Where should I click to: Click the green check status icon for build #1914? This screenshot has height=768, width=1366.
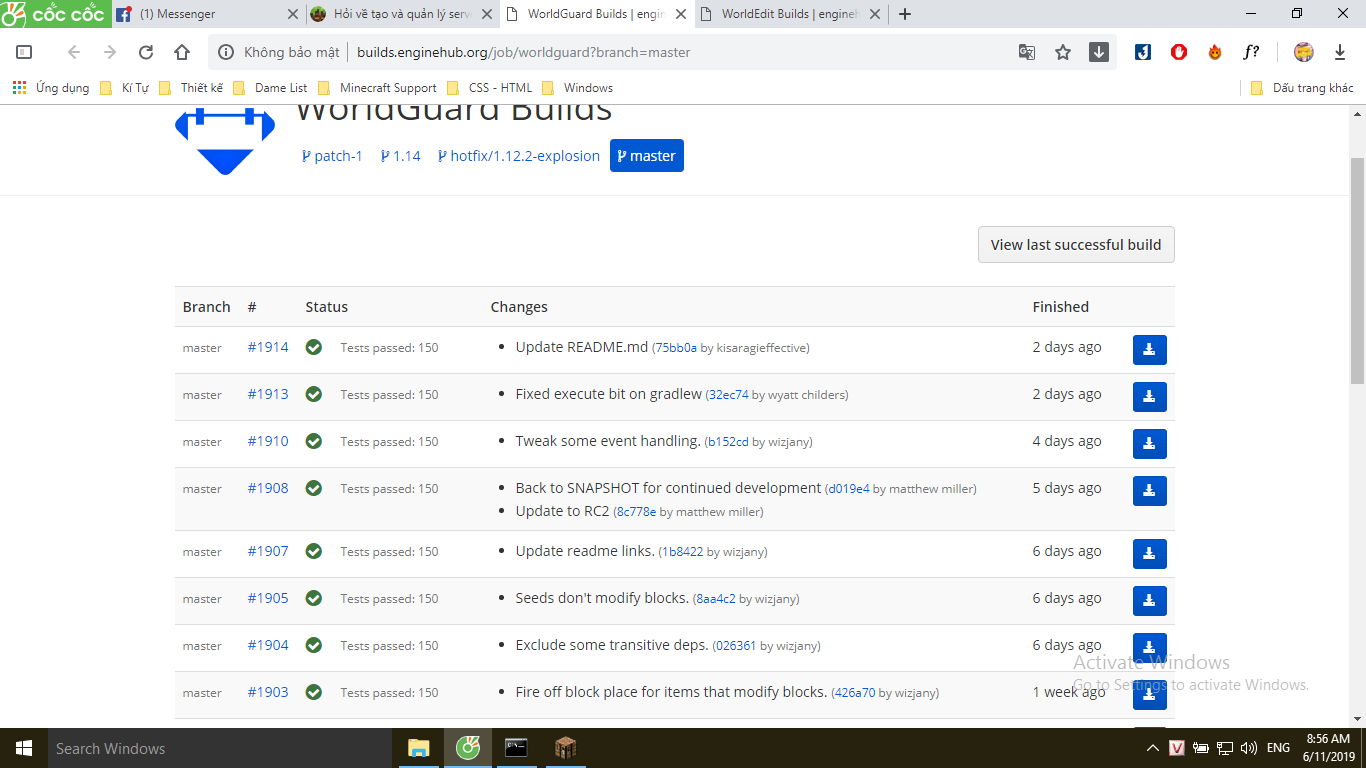(x=314, y=347)
